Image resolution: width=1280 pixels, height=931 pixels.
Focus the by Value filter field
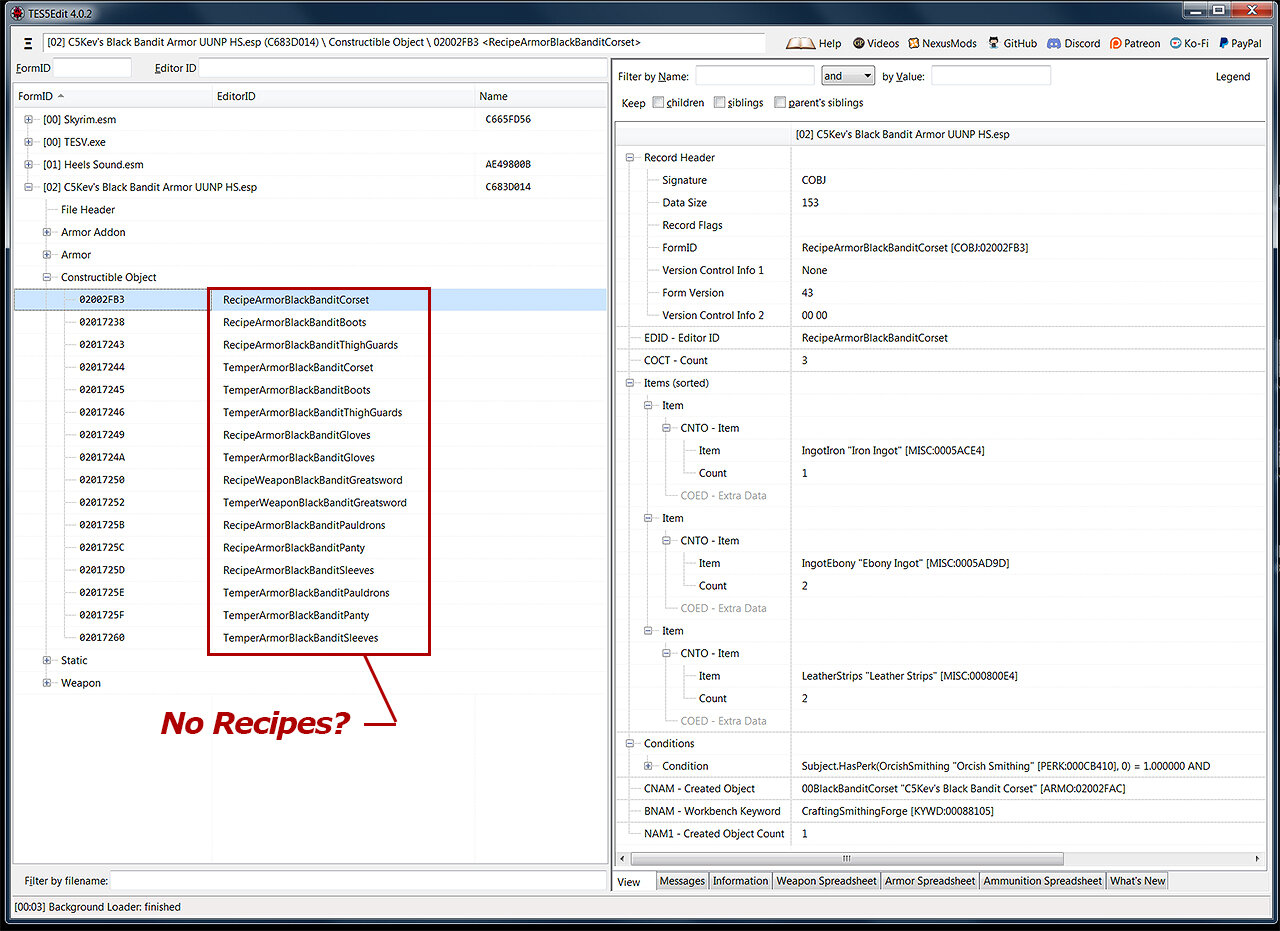pyautogui.click(x=991, y=76)
